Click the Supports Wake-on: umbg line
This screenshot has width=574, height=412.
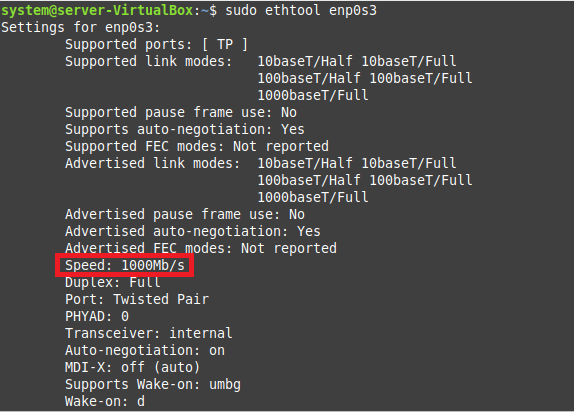point(153,384)
